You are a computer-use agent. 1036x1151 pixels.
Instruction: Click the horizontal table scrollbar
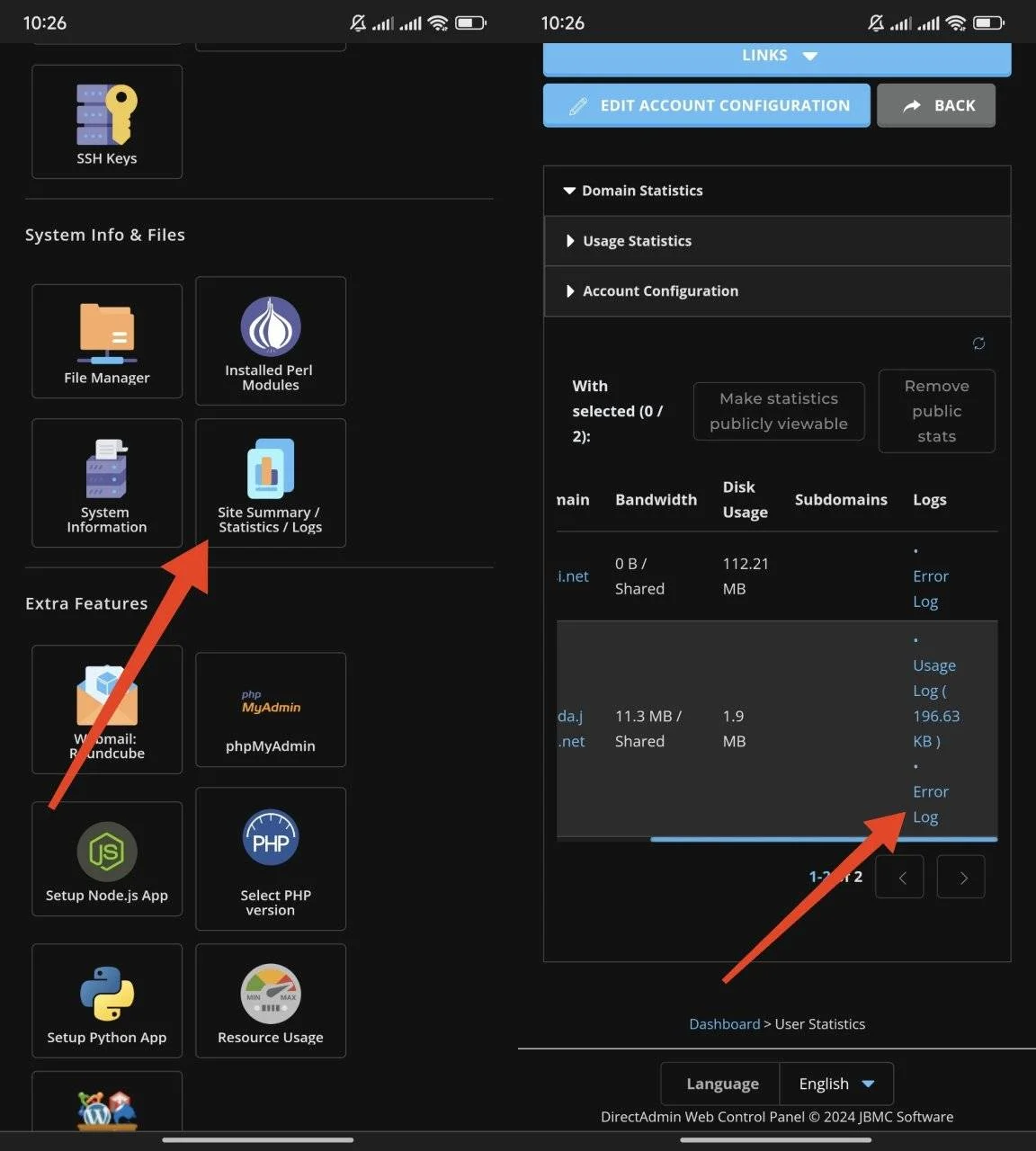pos(824,839)
